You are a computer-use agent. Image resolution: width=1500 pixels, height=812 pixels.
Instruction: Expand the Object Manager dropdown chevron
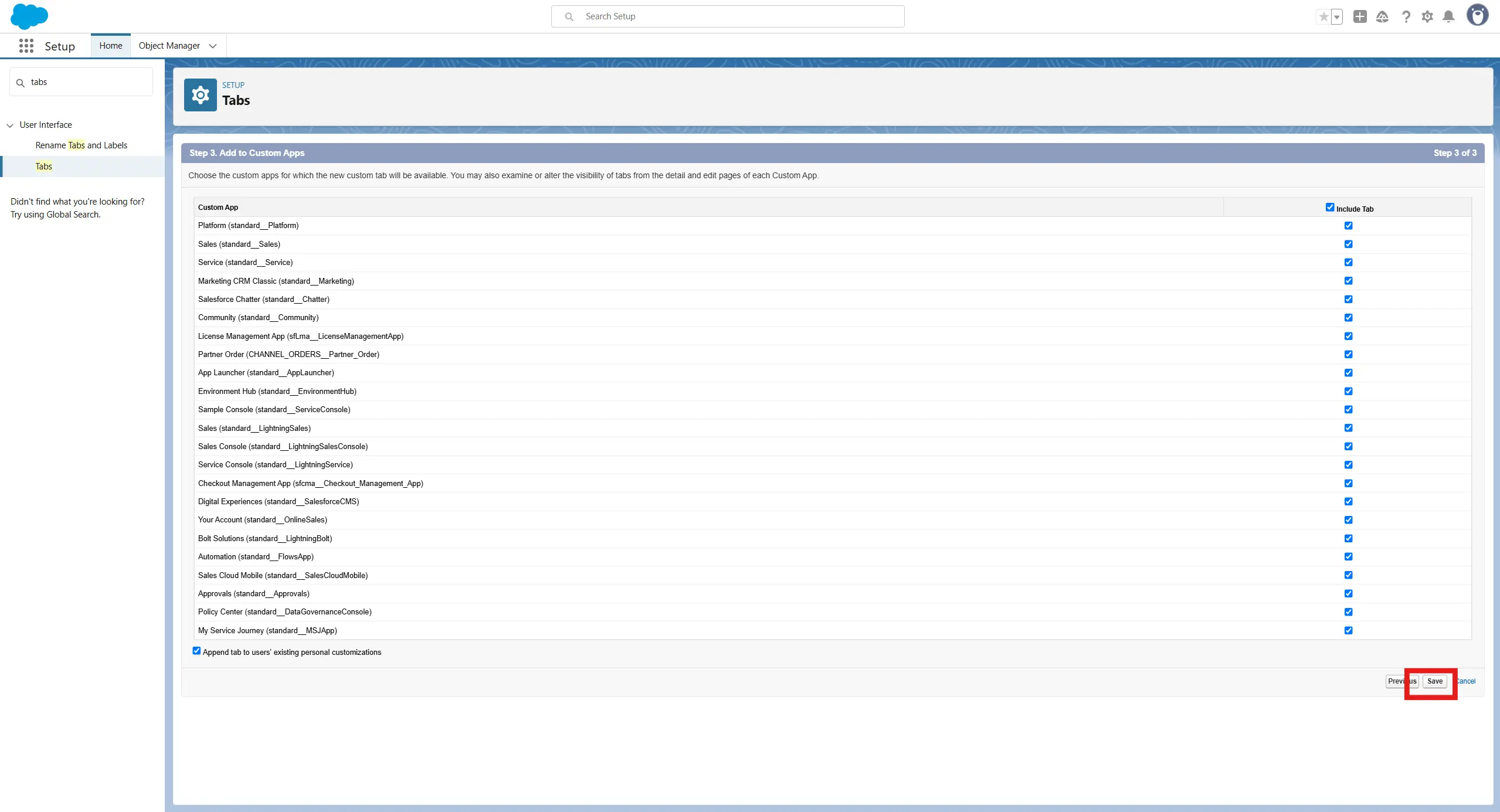[213, 46]
